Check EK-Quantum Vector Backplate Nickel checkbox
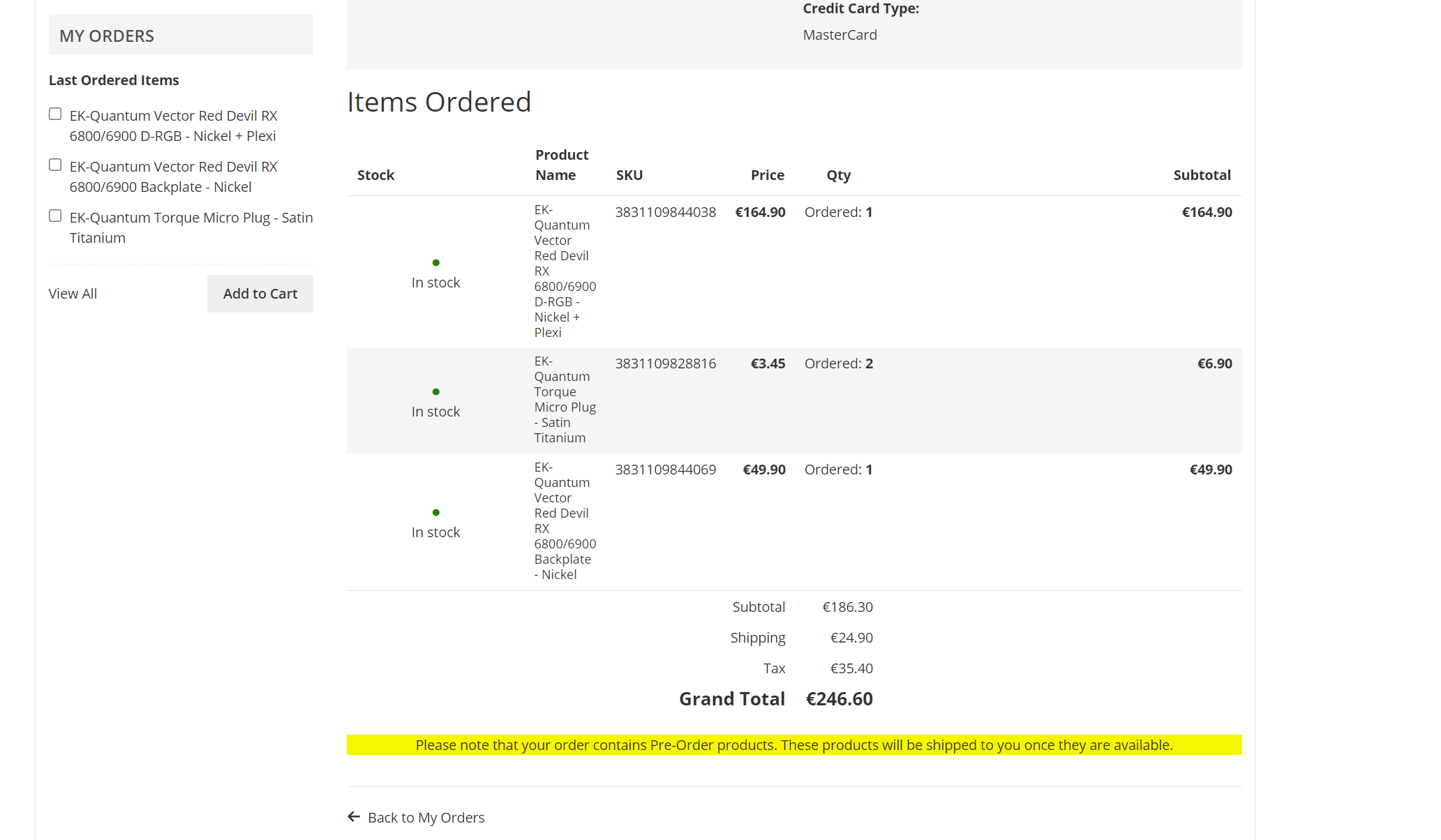 pyautogui.click(x=55, y=165)
